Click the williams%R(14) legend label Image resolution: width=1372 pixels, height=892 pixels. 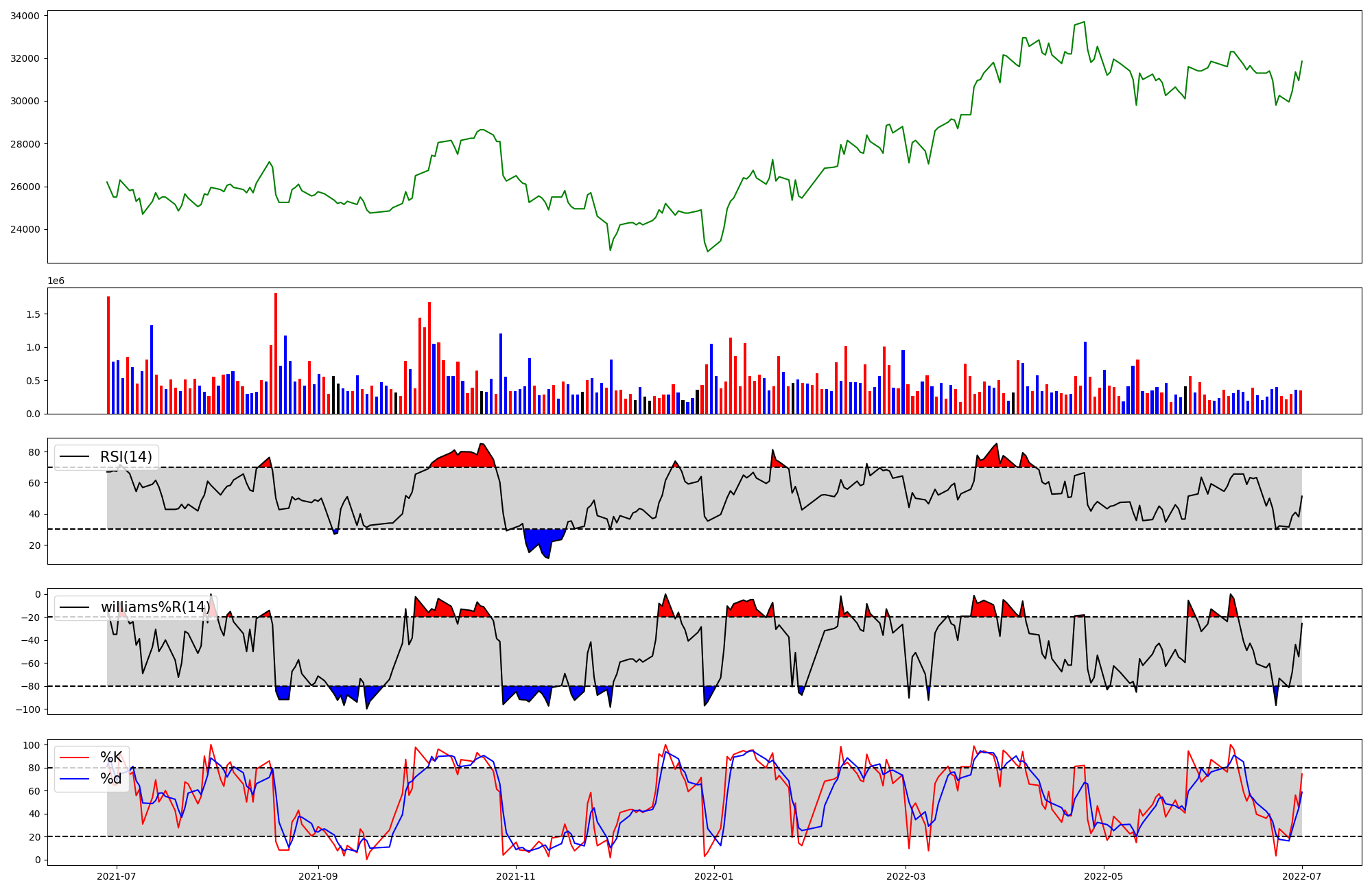tap(155, 607)
